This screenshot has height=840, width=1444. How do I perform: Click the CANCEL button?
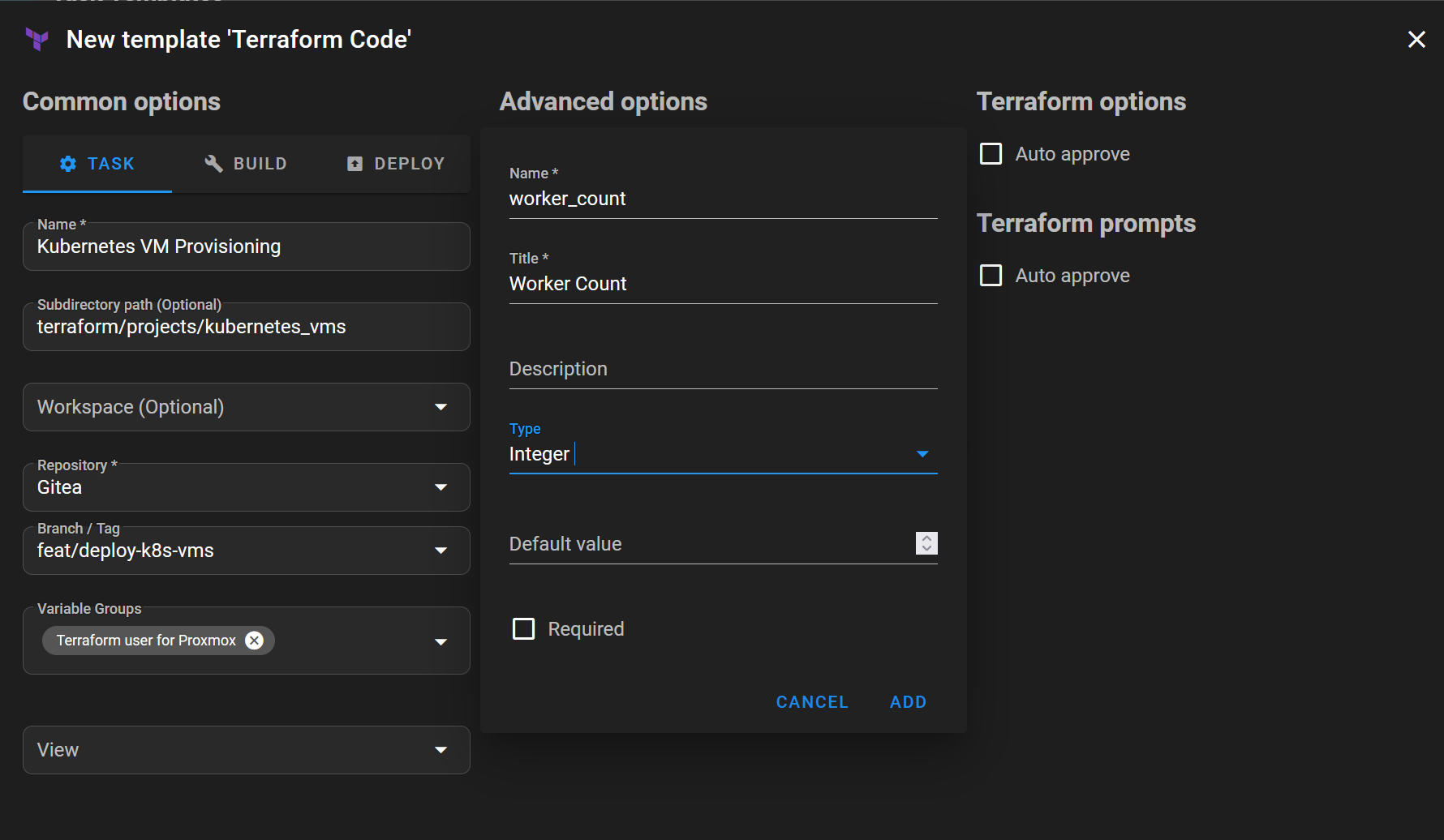[x=812, y=702]
